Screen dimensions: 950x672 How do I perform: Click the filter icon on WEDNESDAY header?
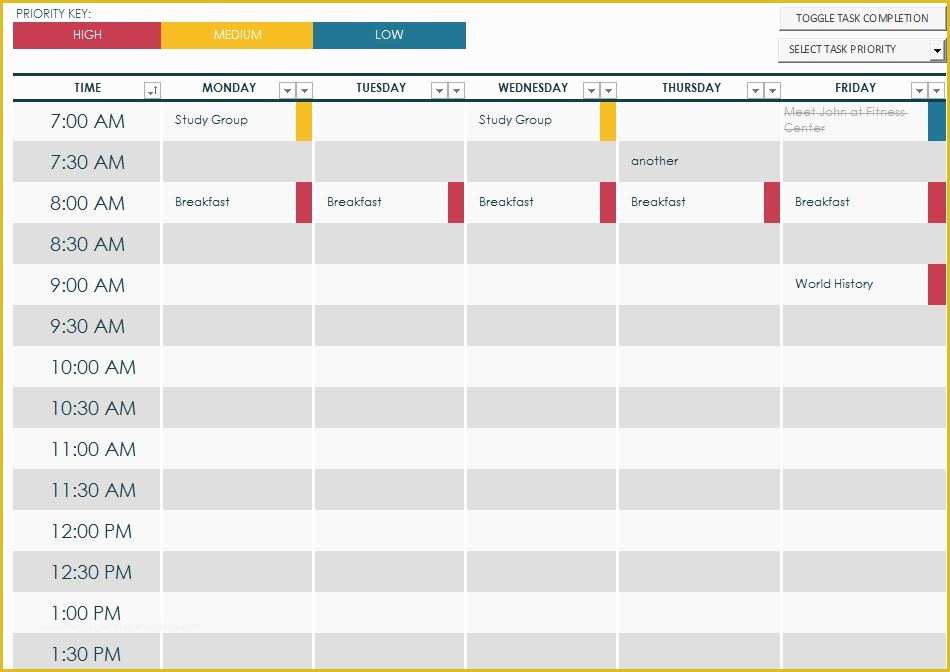[x=591, y=89]
